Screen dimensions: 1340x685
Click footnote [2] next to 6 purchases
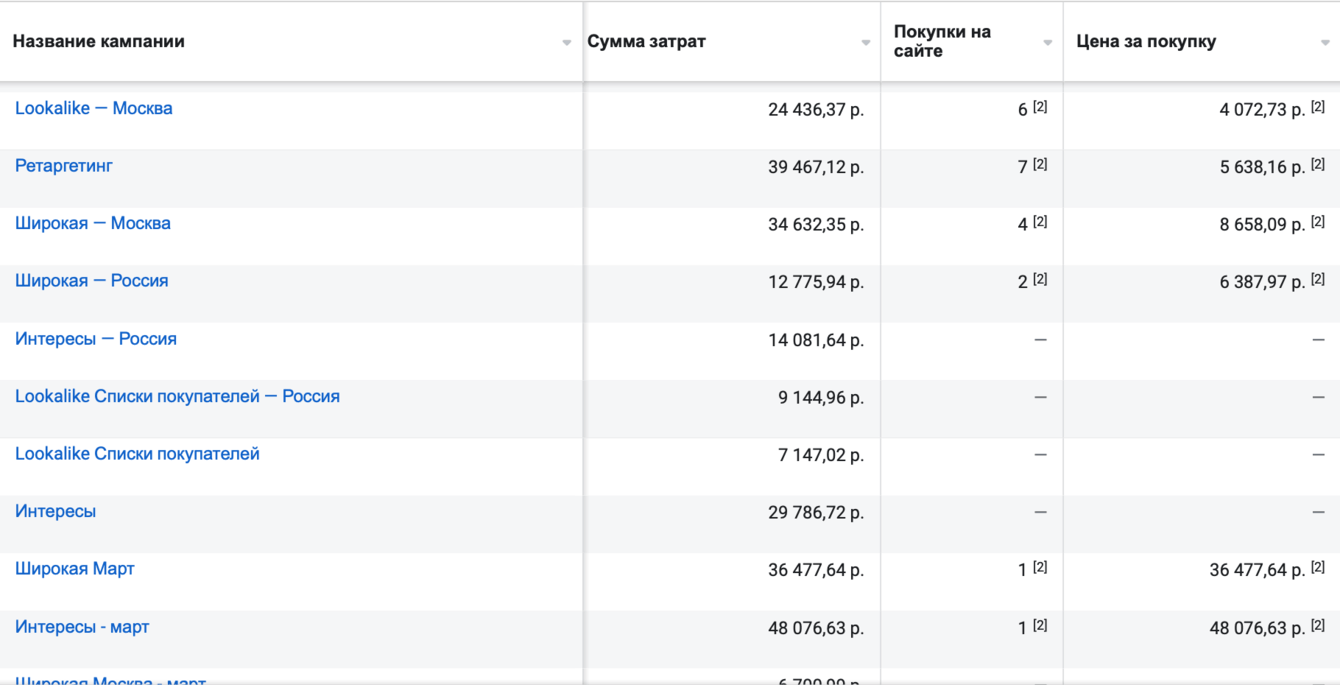pyautogui.click(x=1040, y=107)
